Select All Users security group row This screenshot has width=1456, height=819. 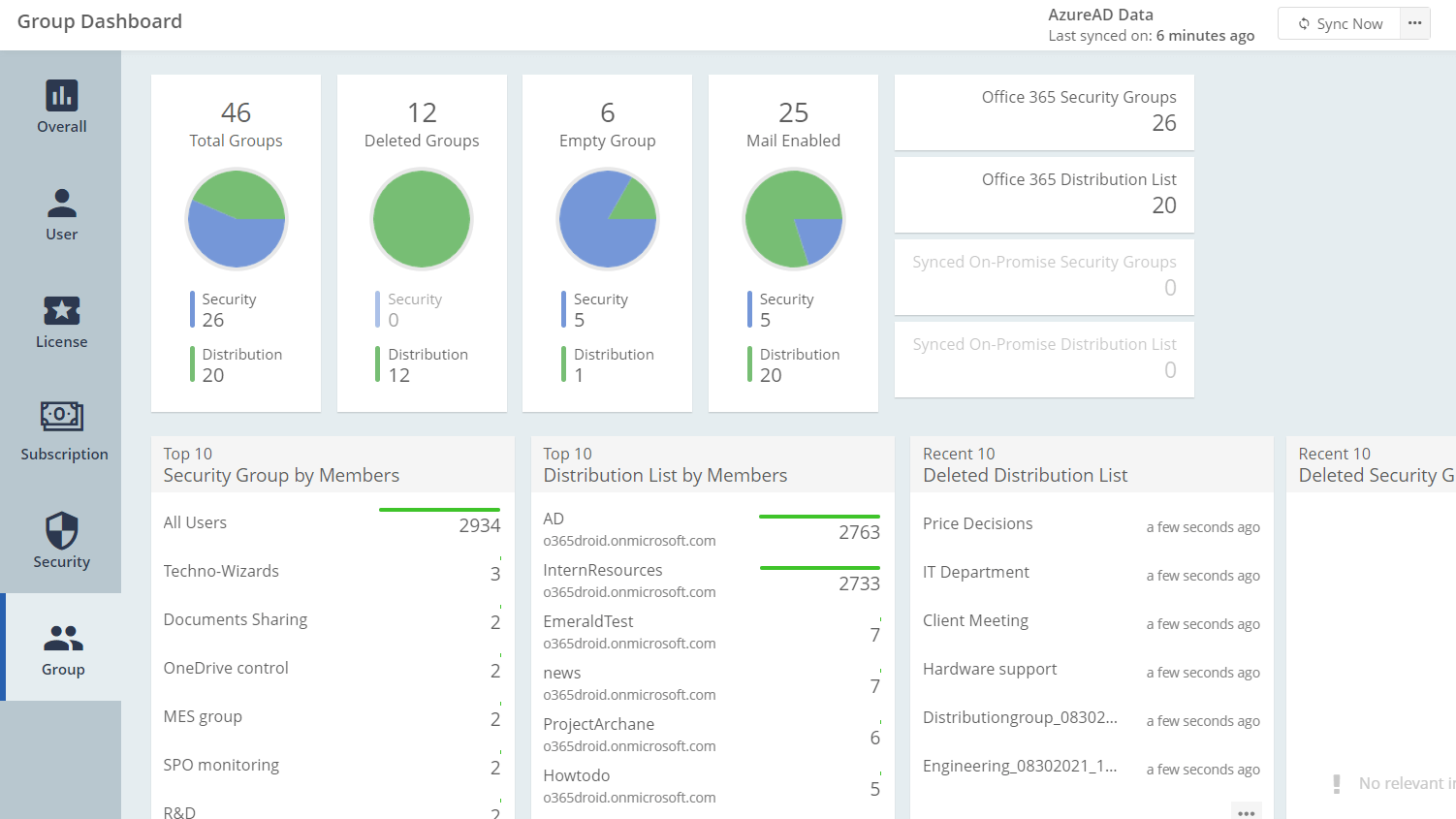(x=195, y=523)
